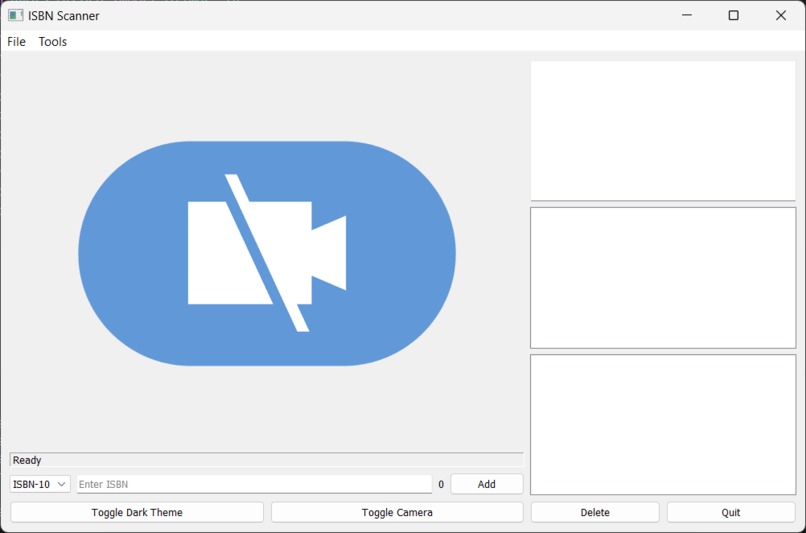Minimize the ISBN Scanner window
806x533 pixels.
(687, 15)
